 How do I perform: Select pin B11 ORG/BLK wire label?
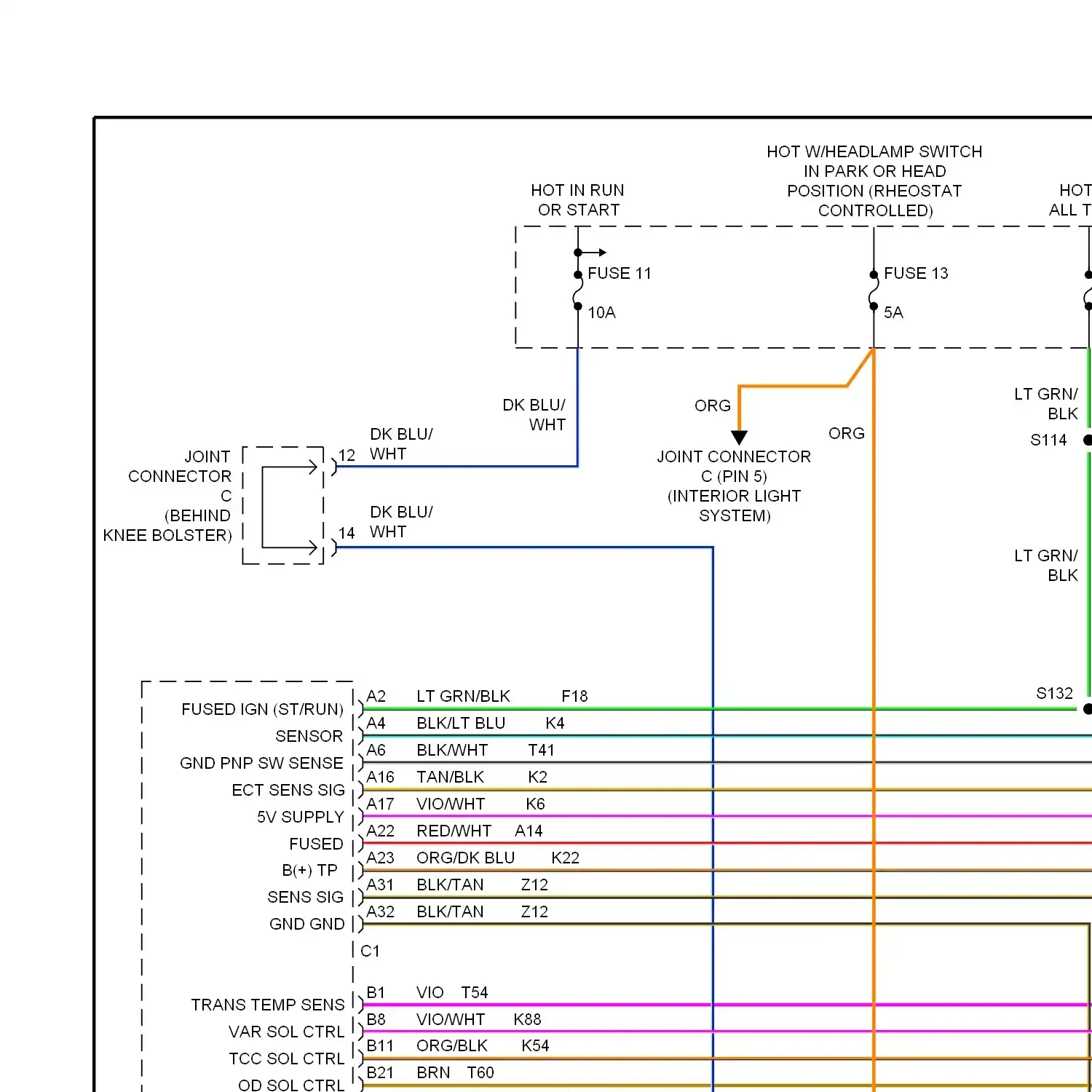click(452, 1045)
